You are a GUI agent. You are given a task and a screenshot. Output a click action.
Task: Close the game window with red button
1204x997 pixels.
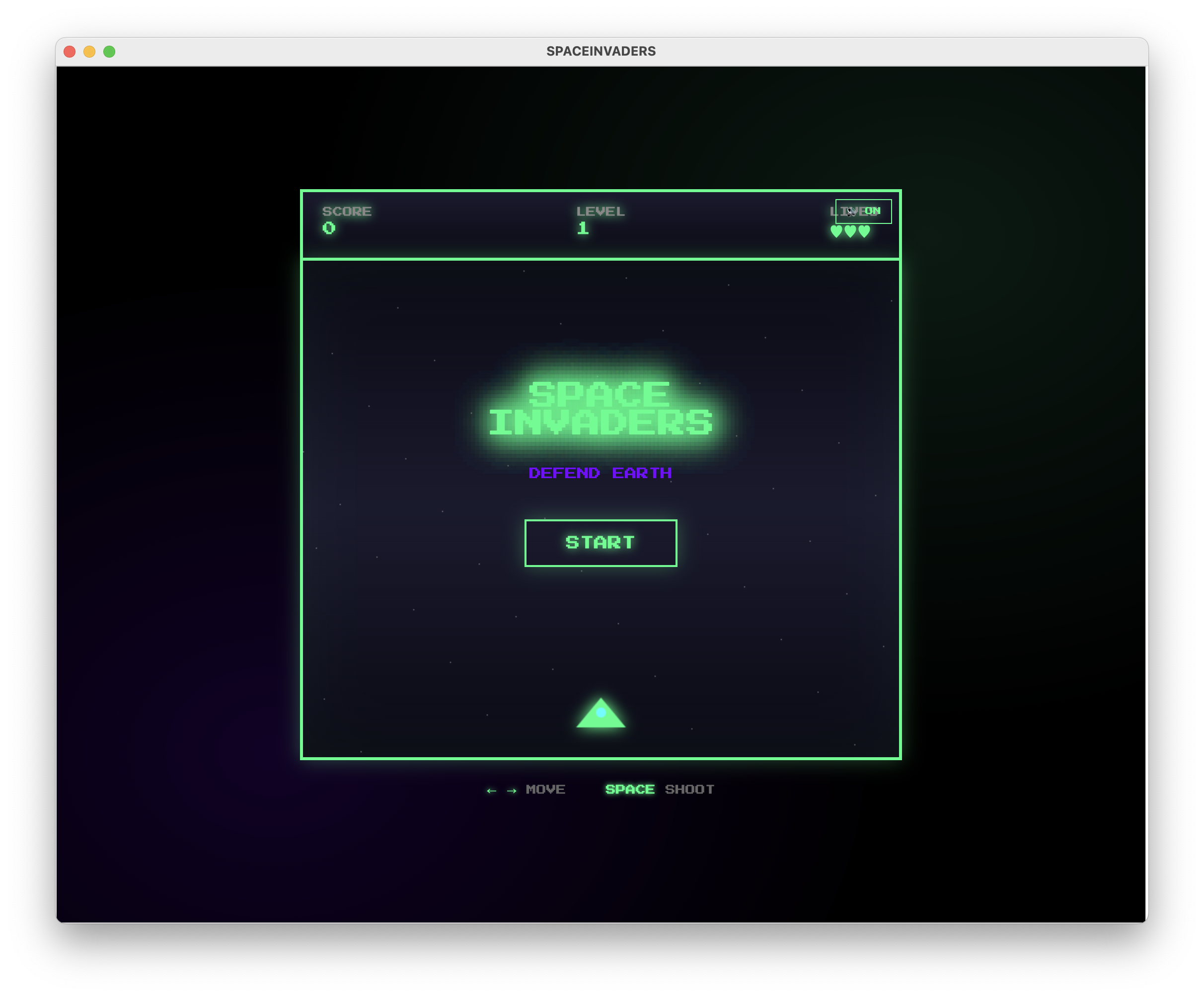point(70,52)
